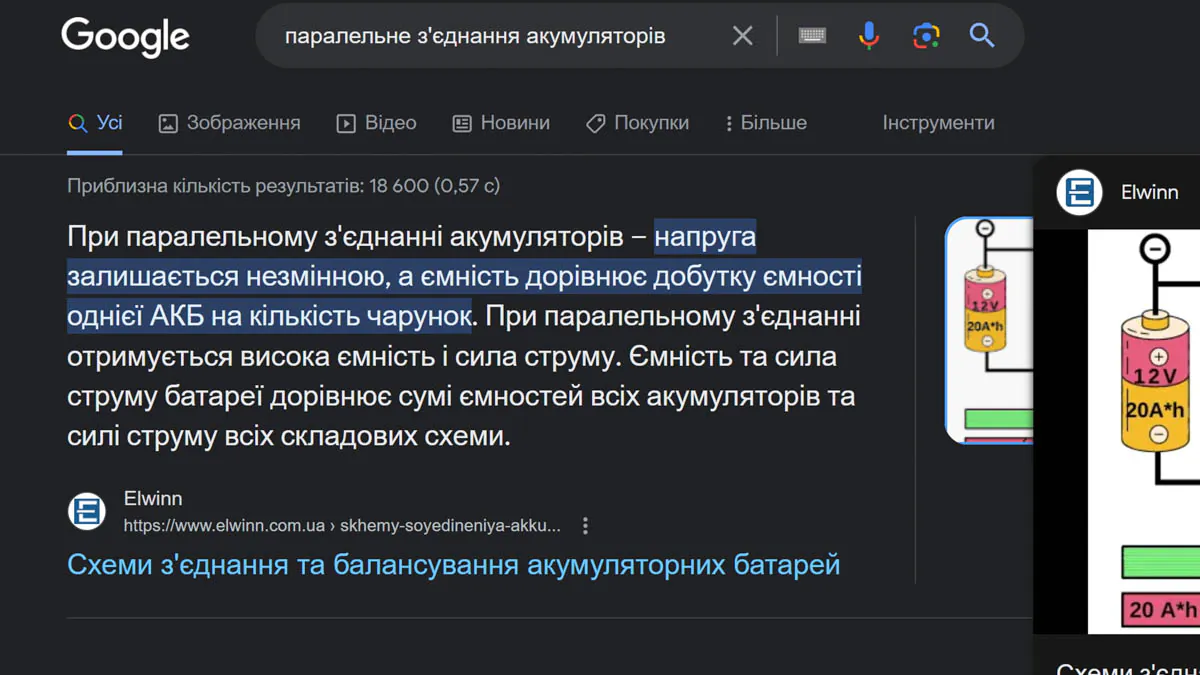The width and height of the screenshot is (1200, 675).
Task: Open the Інструменти search tools
Action: (x=938, y=123)
